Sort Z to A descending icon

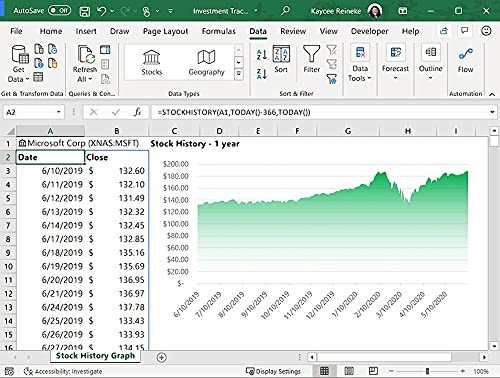point(262,74)
